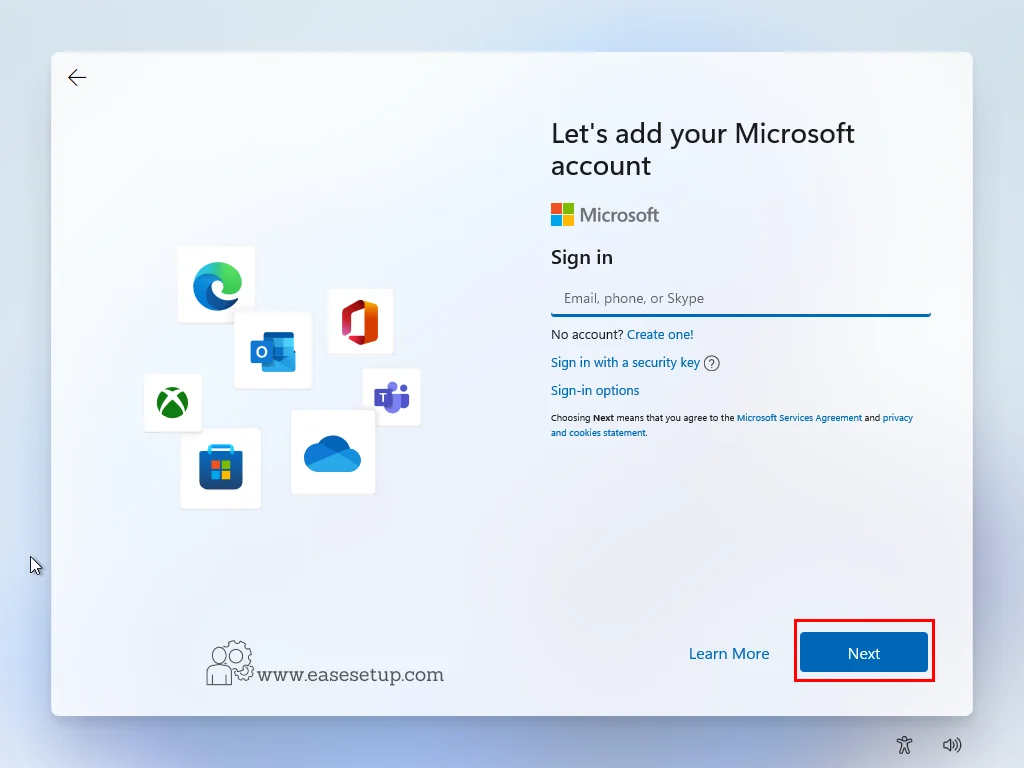
Task: Open the privacy and cookies statement link
Action: pos(731,425)
